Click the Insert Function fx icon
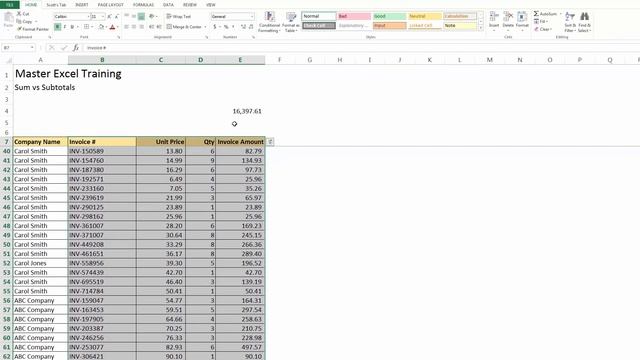 click(76, 48)
